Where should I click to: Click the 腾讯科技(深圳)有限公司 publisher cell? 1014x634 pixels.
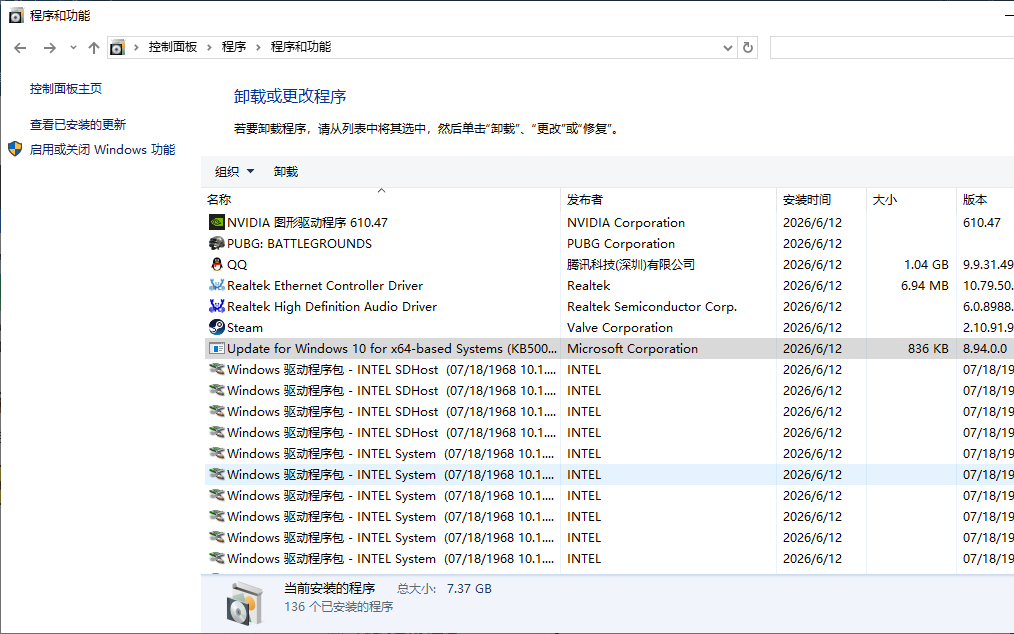click(x=631, y=265)
